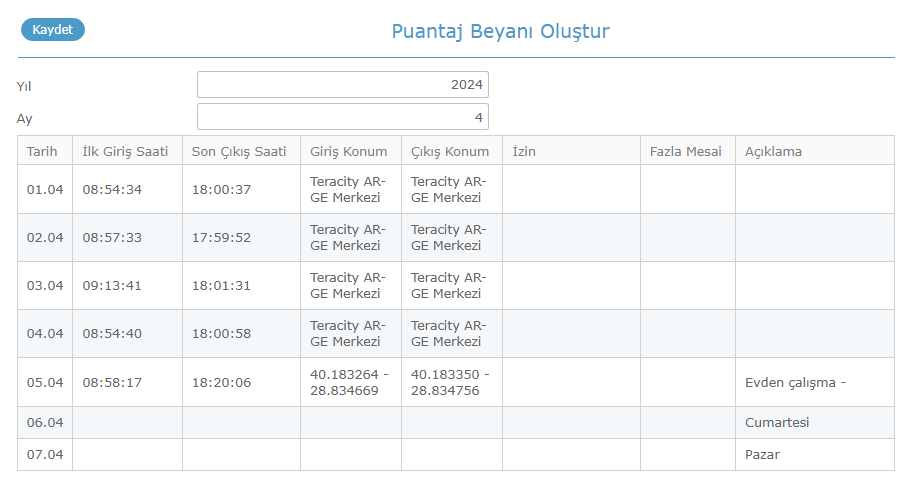
Task: Click the Pazar description cell for 07.04
Action: pyautogui.click(x=815, y=455)
